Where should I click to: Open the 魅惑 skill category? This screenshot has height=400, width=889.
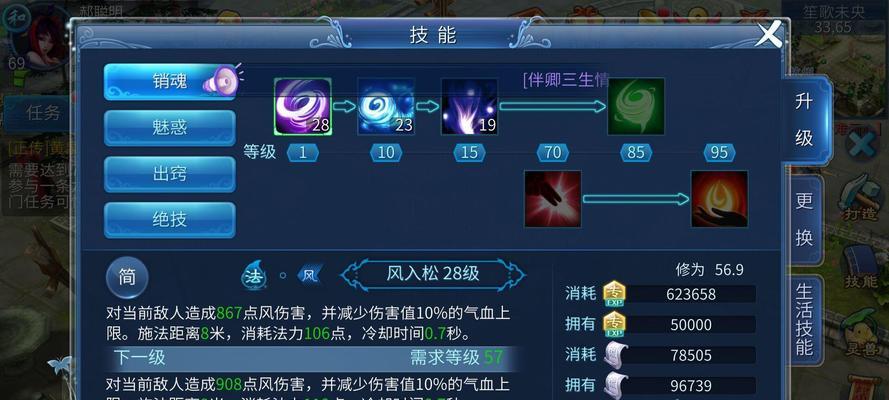pos(170,127)
